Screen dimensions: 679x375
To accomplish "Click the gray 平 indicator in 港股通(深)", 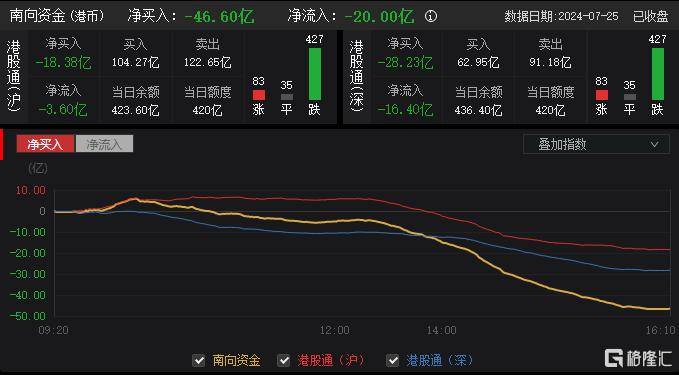I will point(630,97).
